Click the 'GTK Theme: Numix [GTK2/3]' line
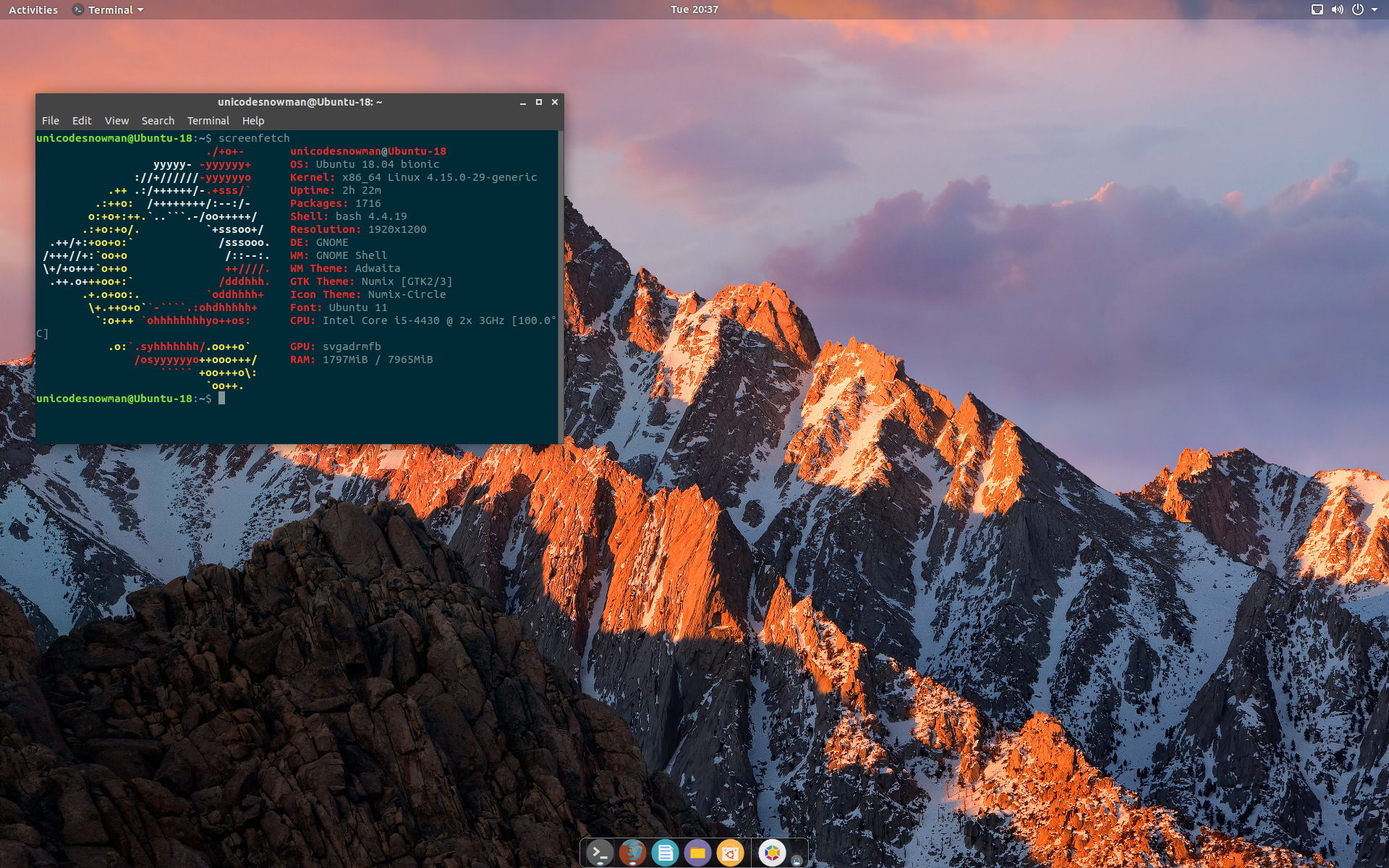Image resolution: width=1389 pixels, height=868 pixels. (x=371, y=281)
